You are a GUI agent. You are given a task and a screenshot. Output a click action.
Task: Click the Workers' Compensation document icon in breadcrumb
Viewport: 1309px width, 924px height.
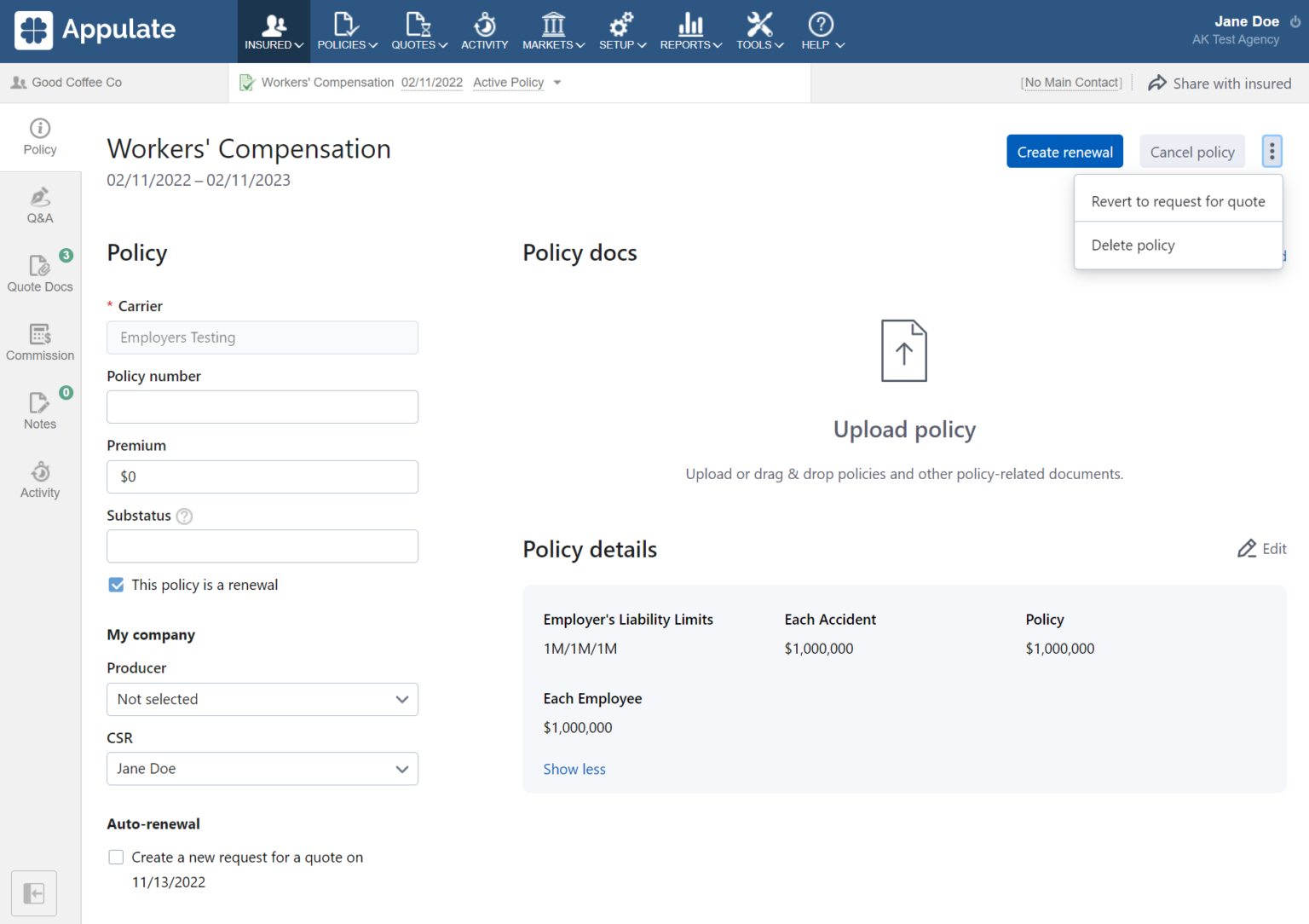[247, 83]
